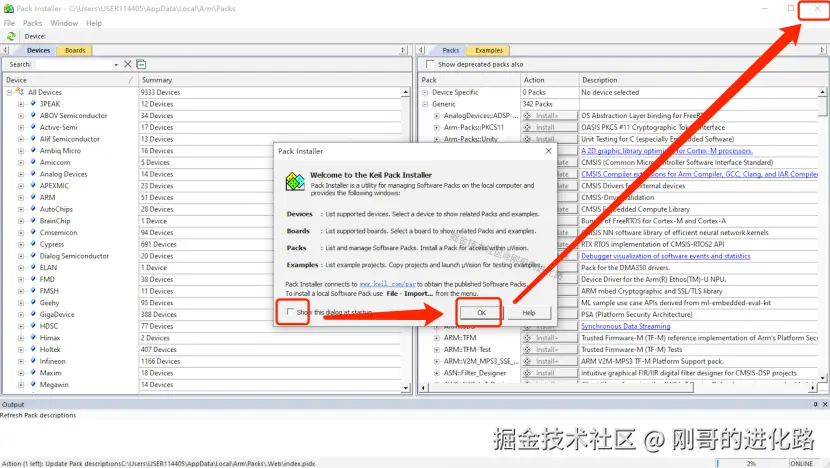
Task: Open the Window menu
Action: [x=64, y=23]
